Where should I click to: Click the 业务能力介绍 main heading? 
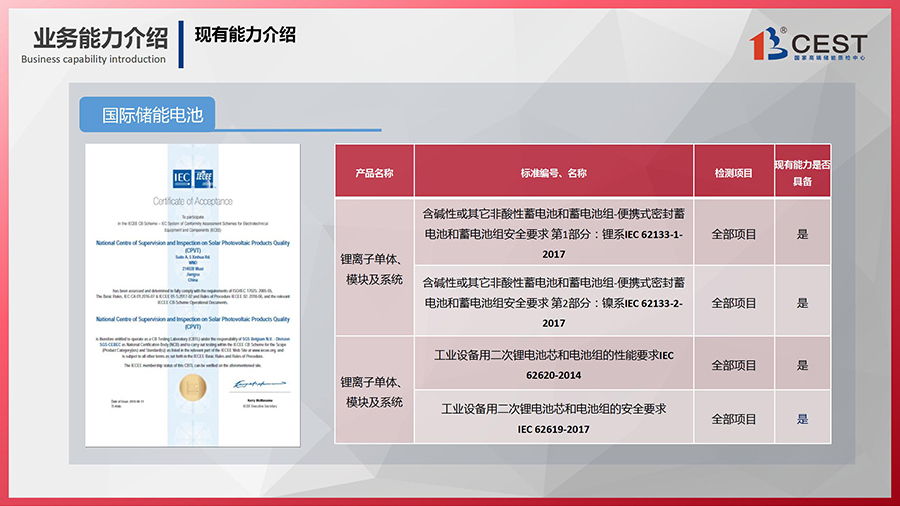coord(100,38)
